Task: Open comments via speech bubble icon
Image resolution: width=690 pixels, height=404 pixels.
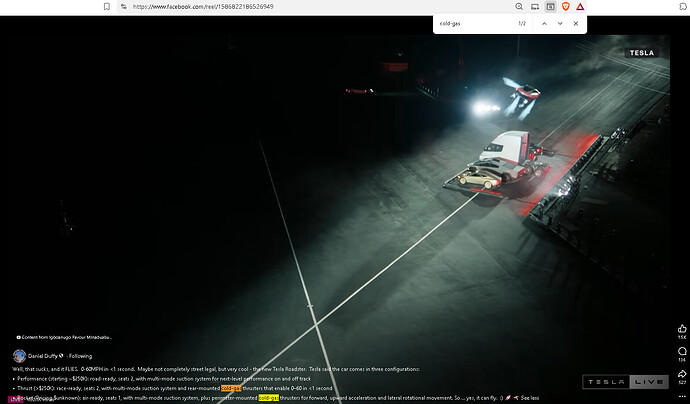Action: [682, 351]
